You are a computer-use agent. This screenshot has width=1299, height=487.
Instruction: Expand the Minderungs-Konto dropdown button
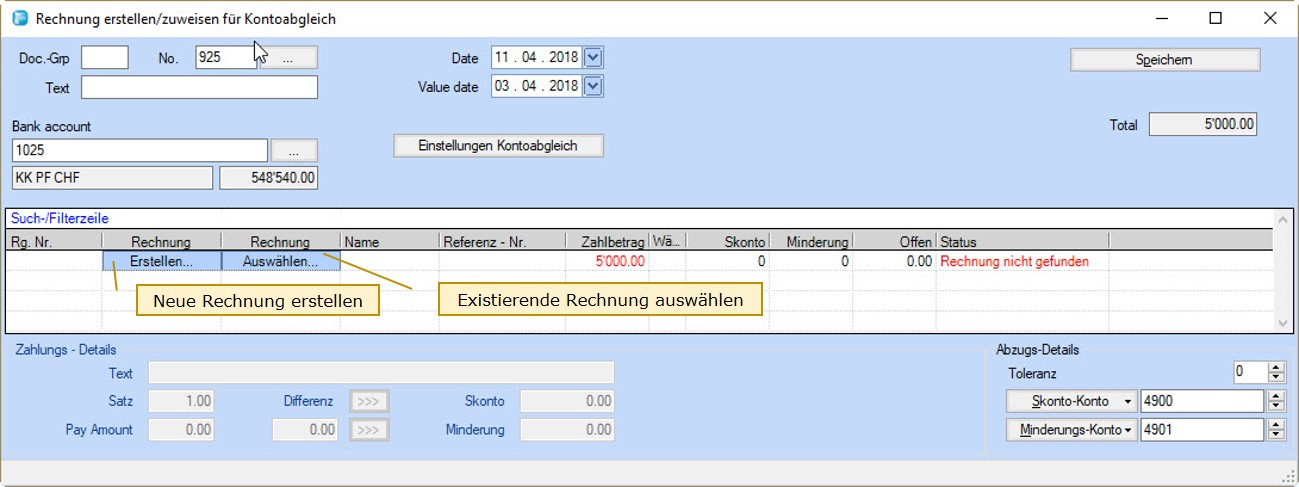click(x=1069, y=430)
